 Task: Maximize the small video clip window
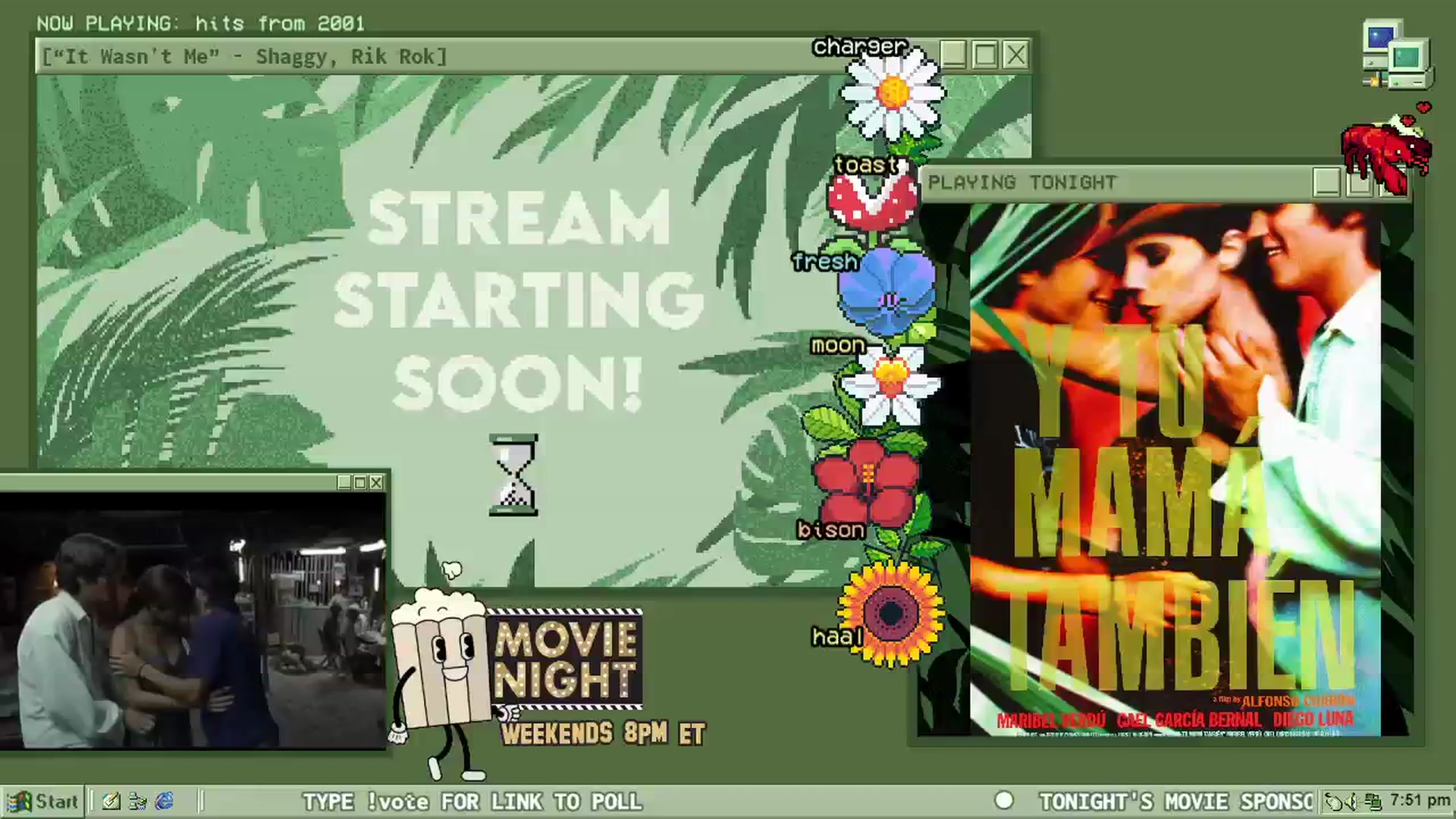[360, 482]
